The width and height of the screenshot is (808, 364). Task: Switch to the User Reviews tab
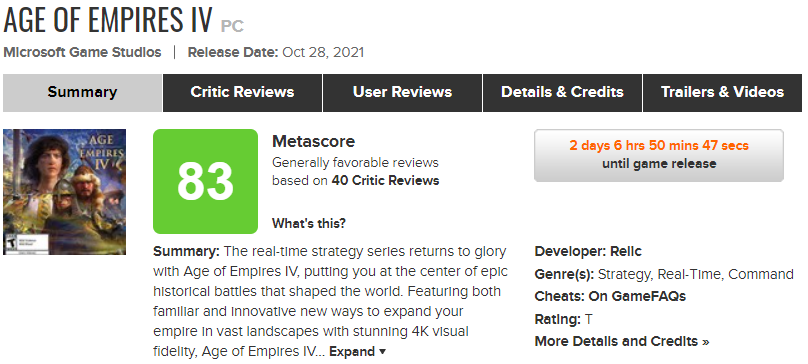pyautogui.click(x=402, y=93)
